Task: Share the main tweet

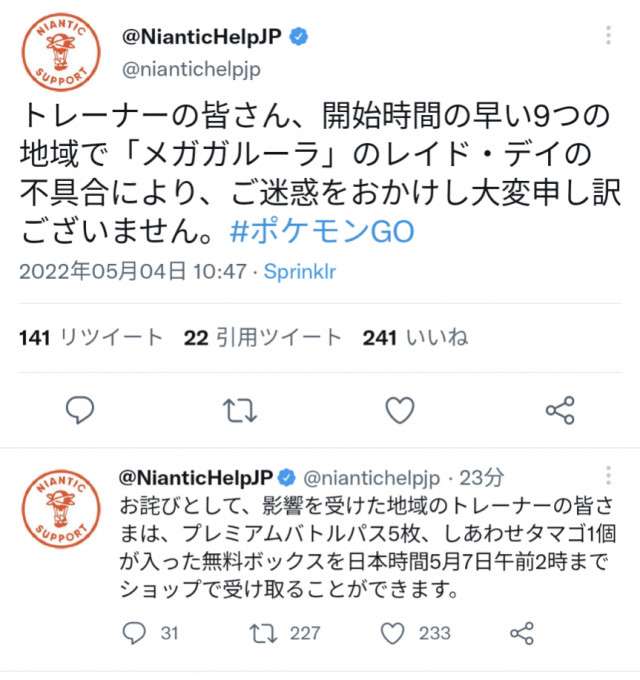Action: (x=560, y=410)
